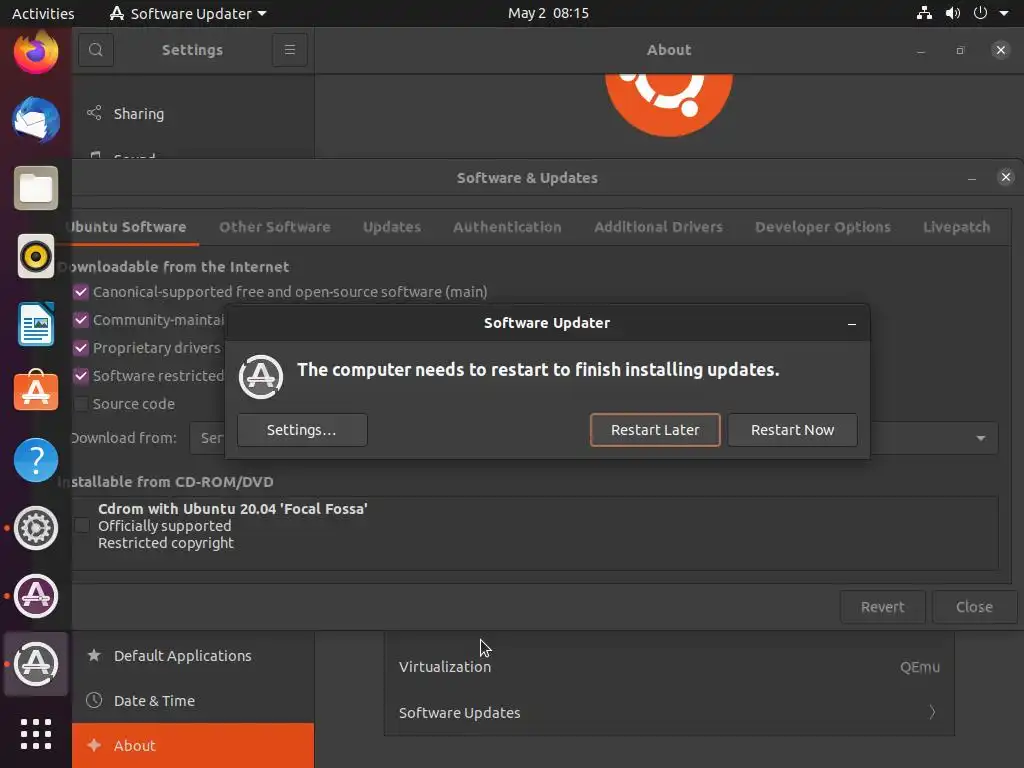1024x768 pixels.
Task: Close the Software & Updates window
Action: coord(1006,177)
